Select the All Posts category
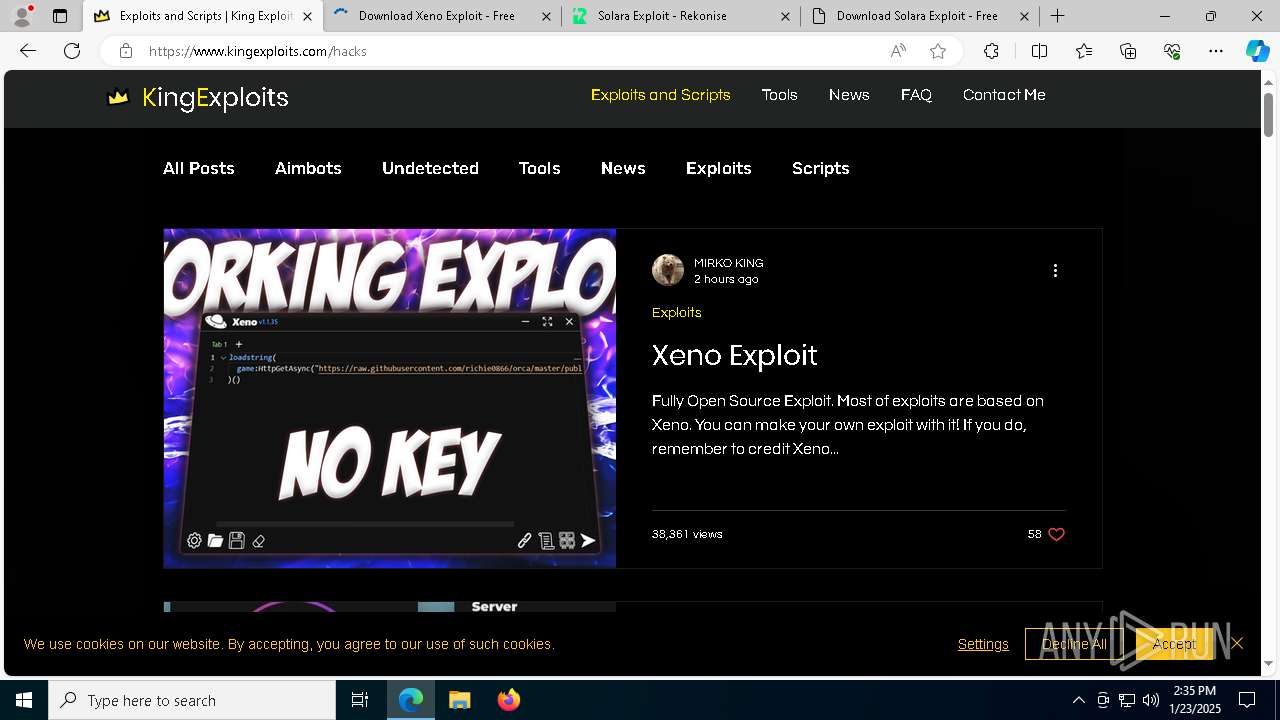 pos(198,168)
